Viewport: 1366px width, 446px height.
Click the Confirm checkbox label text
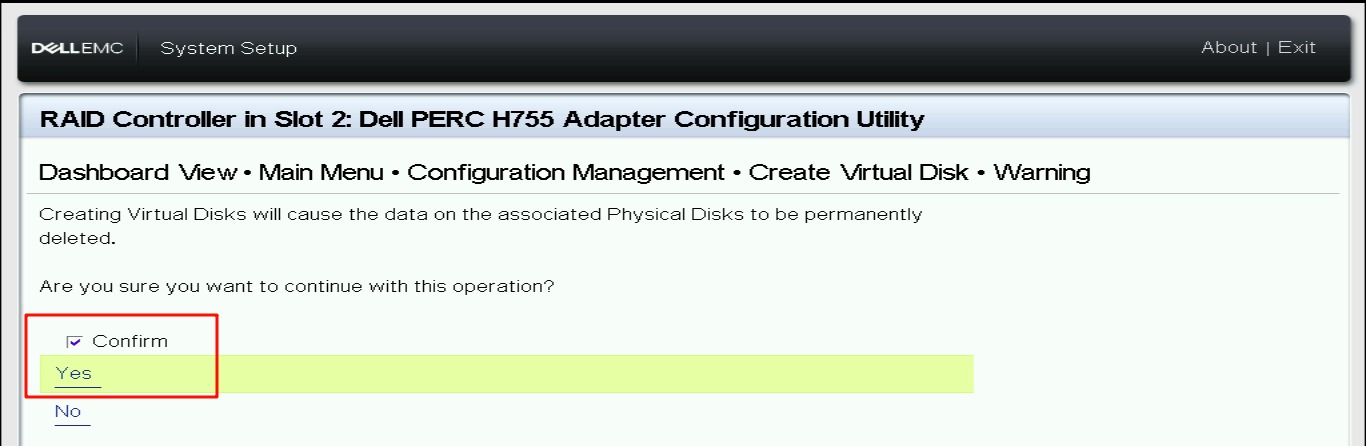pyautogui.click(x=130, y=341)
